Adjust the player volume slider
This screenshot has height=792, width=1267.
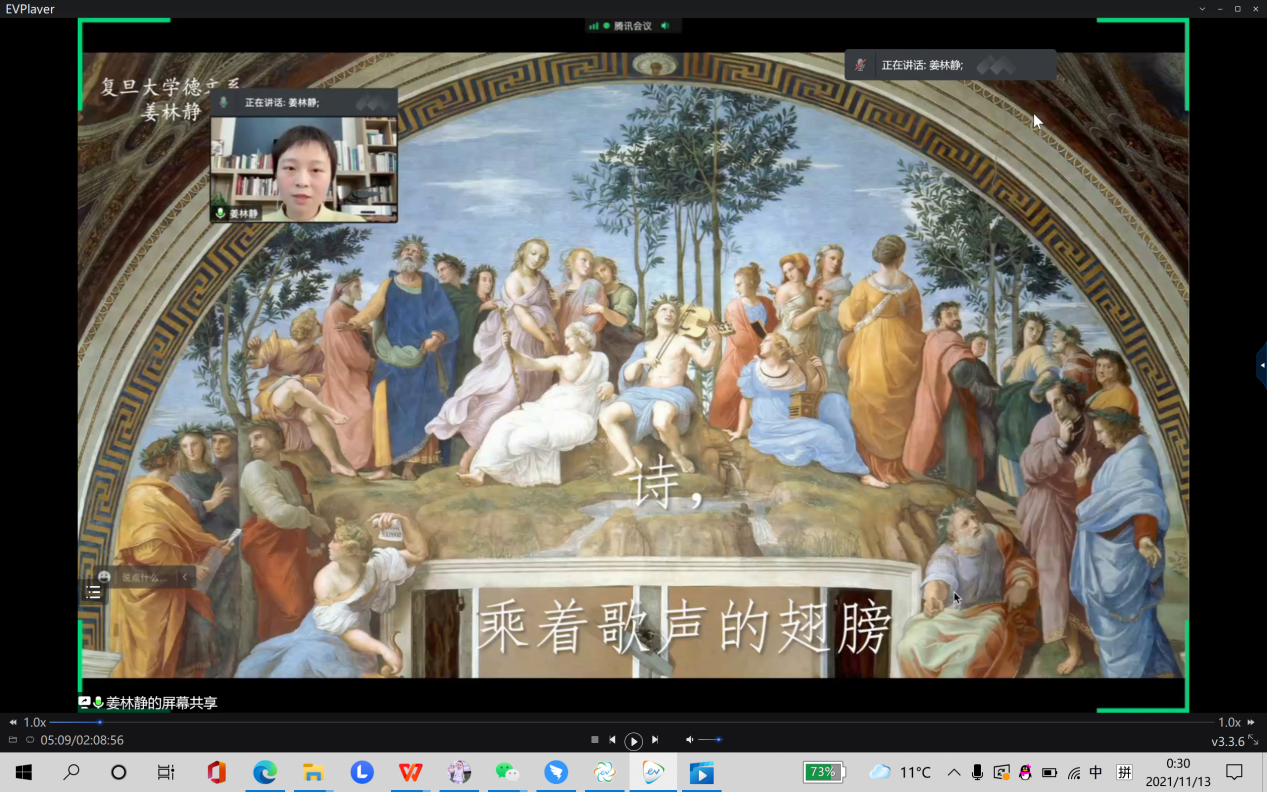(x=711, y=740)
